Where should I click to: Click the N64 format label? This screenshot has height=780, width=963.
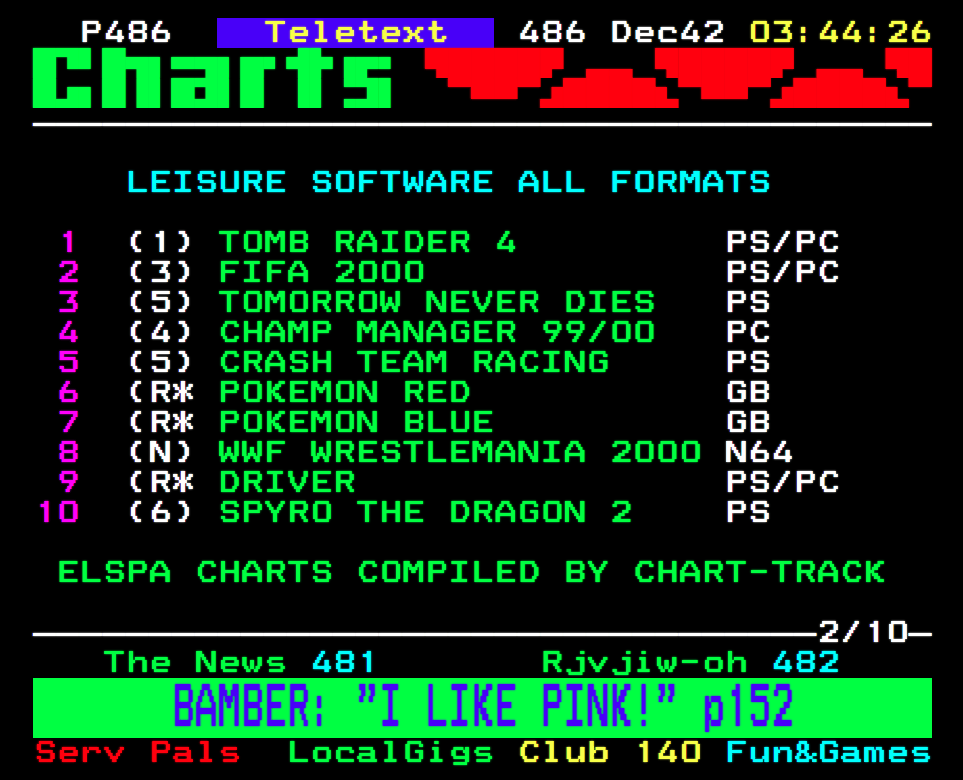pos(759,453)
